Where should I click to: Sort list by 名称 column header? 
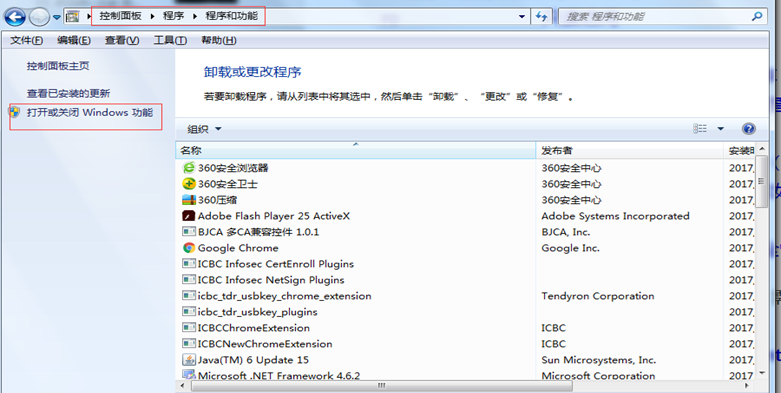click(x=356, y=150)
